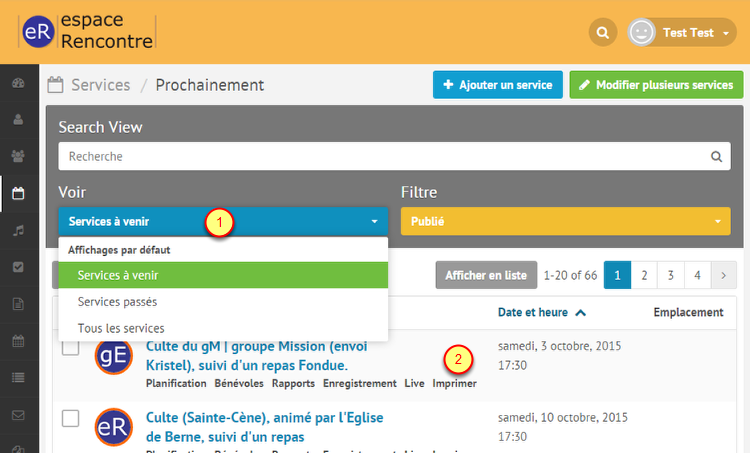Click the Services breadcrumb link
The height and width of the screenshot is (453, 750).
coord(100,85)
